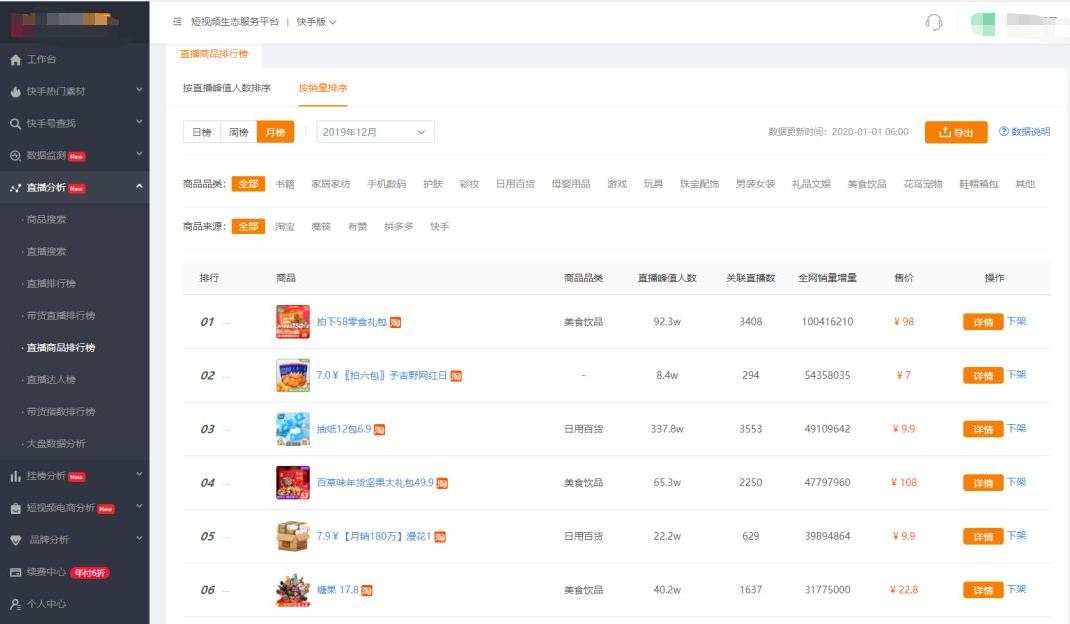This screenshot has height=624, width=1070.
Task: Click the 直播分析 chart icon
Action: pos(16,188)
